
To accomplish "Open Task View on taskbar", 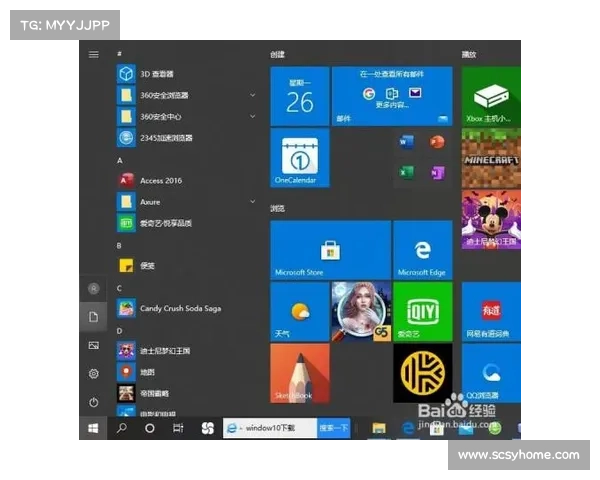I will click(178, 428).
